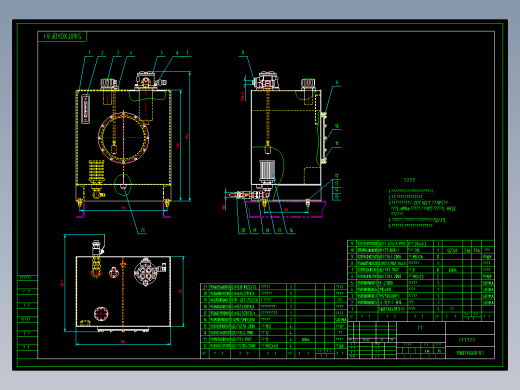Select the tall vertical dimension line right of front view
Image resolution: width=520 pixels, height=390 pixels.
coord(190,136)
